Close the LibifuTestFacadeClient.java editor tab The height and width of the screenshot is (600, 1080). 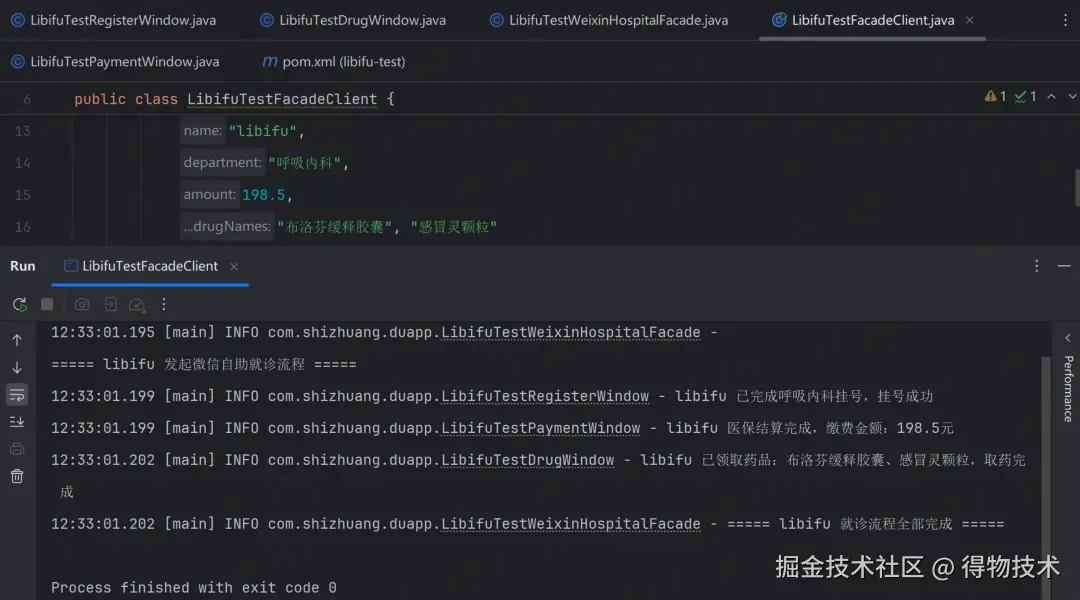(x=970, y=20)
